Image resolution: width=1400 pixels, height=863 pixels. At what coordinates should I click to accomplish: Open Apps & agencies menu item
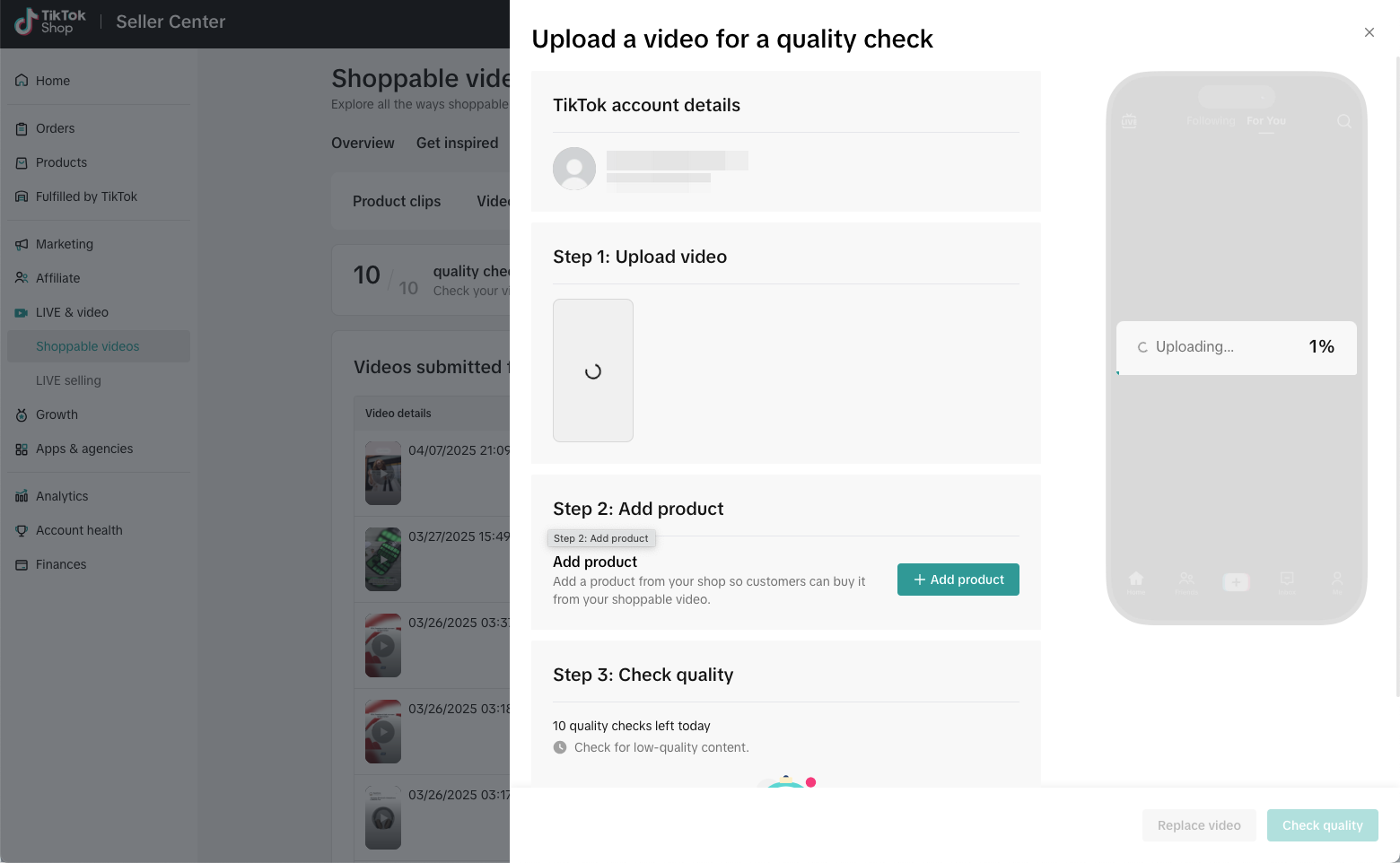84,449
